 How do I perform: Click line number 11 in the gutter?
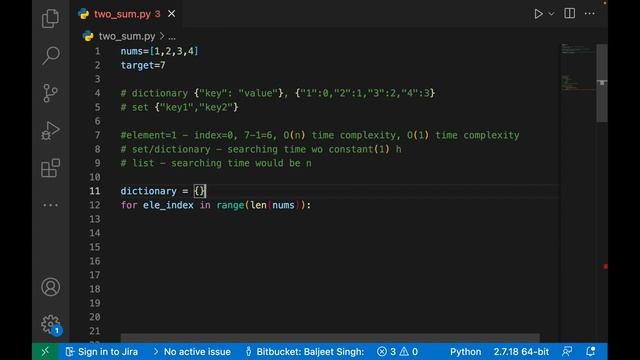[95, 191]
